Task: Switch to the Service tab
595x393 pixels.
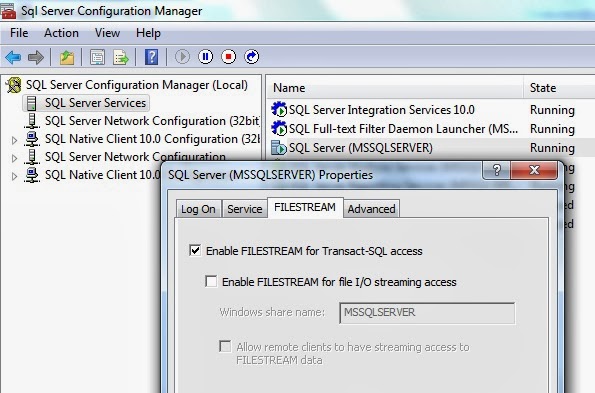Action: click(x=245, y=209)
